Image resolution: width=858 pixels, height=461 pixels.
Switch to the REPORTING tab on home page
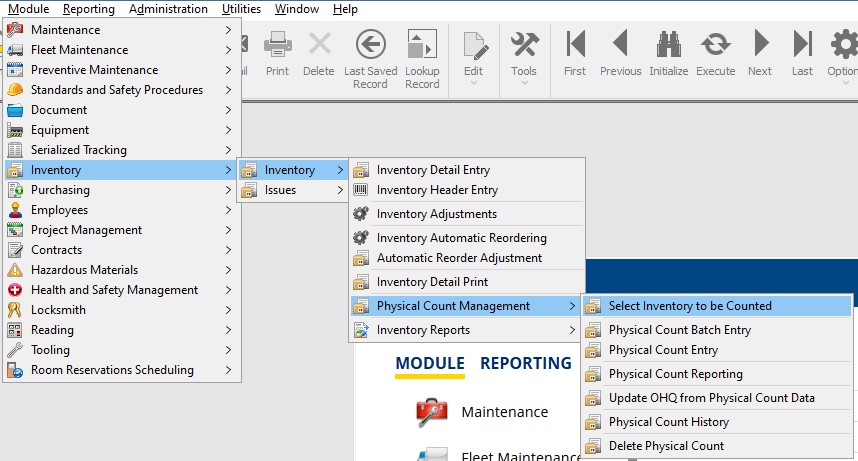click(x=525, y=364)
